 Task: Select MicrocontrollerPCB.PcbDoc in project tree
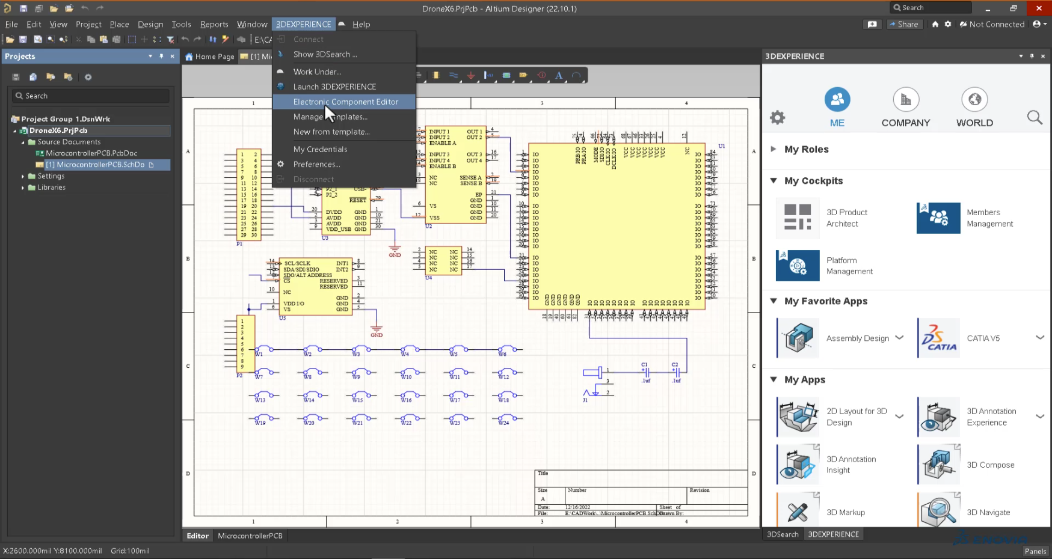pyautogui.click(x=91, y=153)
